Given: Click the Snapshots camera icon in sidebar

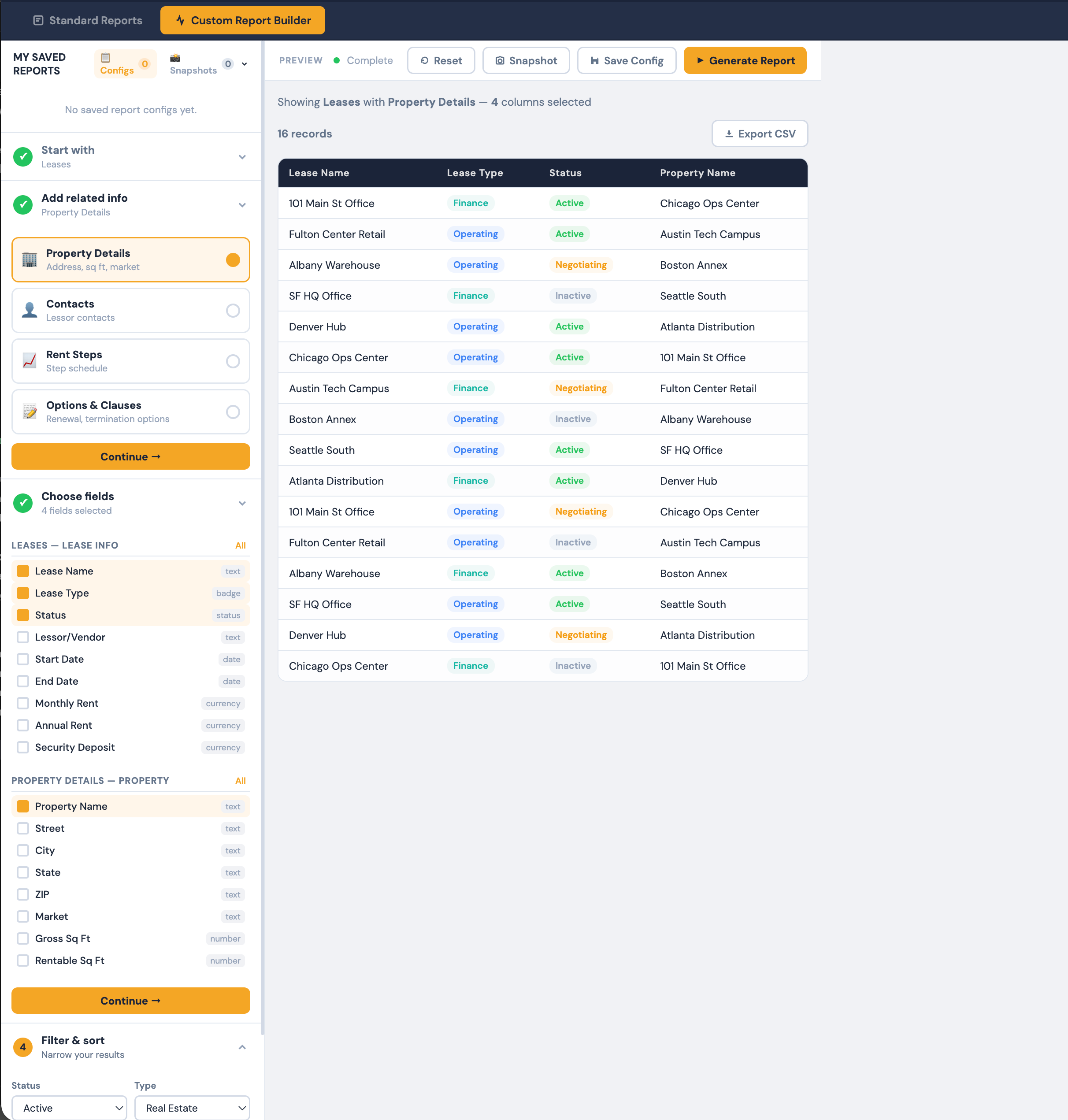Looking at the screenshot, I should coord(175,58).
